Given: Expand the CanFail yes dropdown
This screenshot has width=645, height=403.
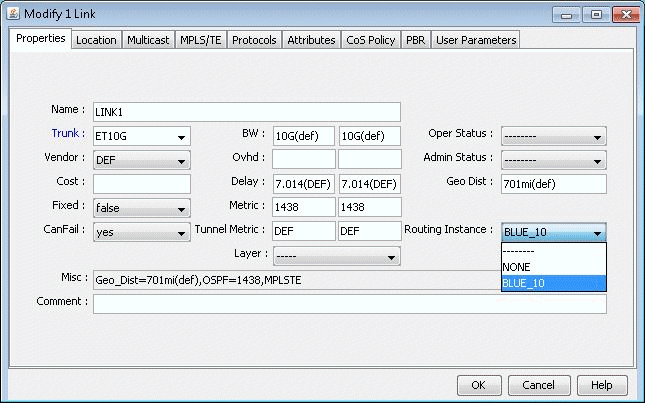Looking at the screenshot, I should (142, 232).
